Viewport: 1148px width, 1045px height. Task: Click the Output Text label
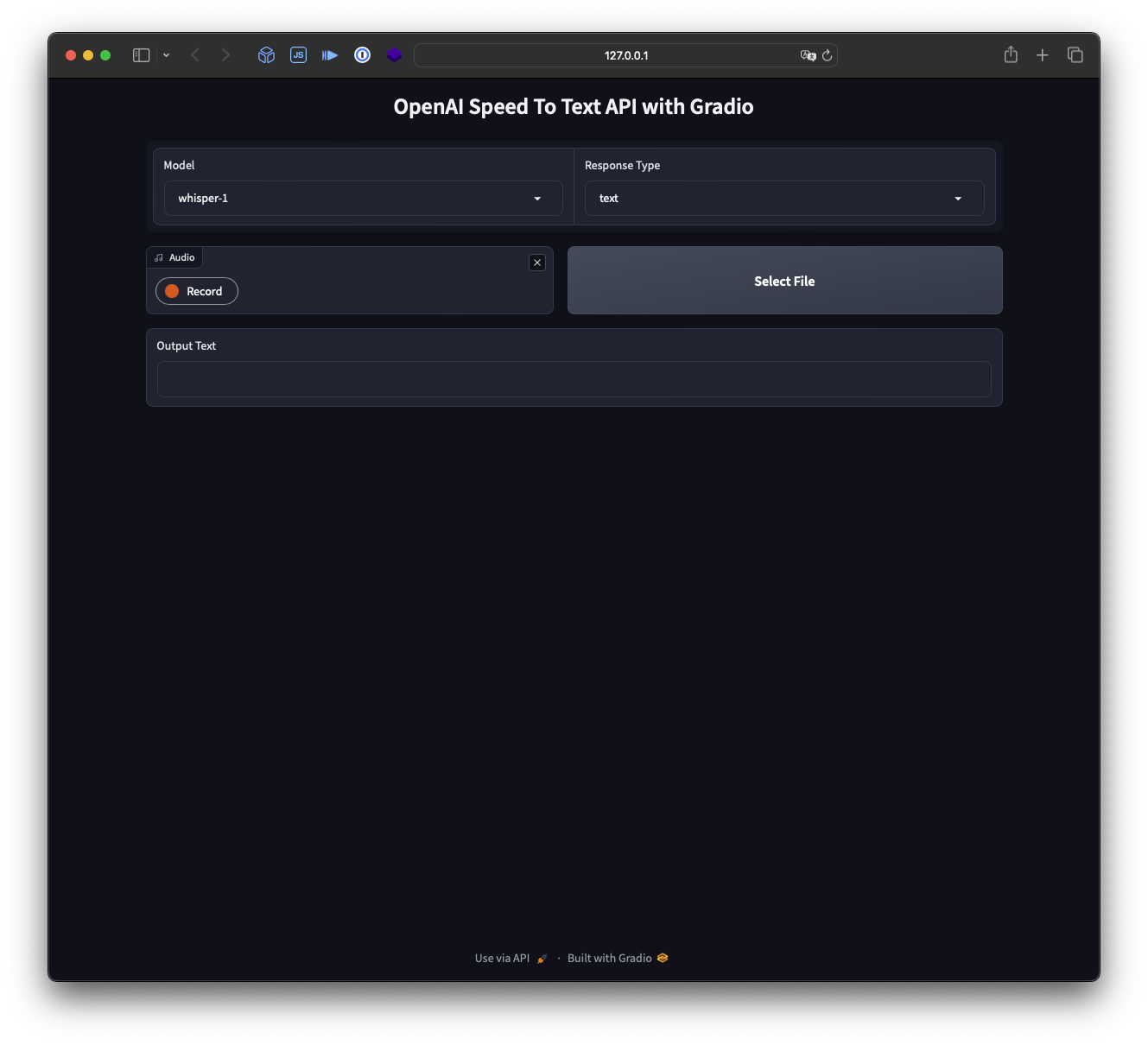187,345
